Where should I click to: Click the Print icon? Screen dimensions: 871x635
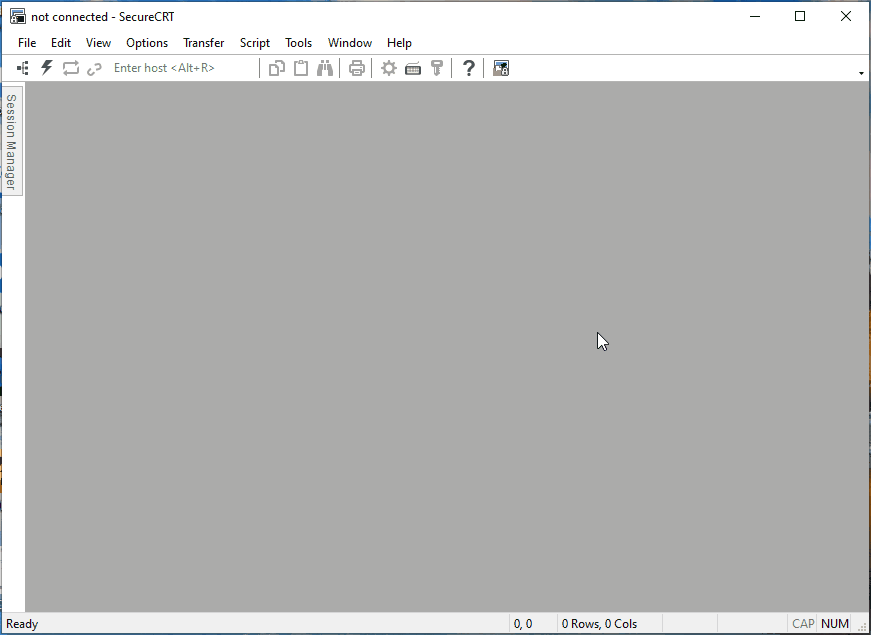pos(357,68)
